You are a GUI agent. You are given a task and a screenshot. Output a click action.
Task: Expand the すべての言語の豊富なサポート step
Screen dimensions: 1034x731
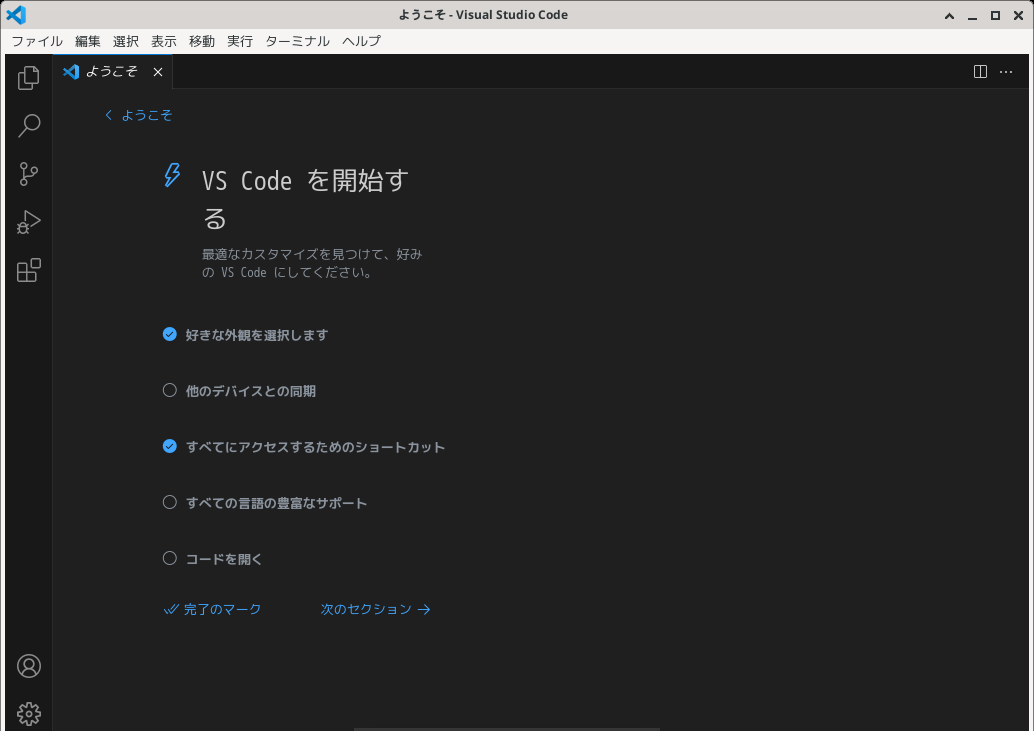coord(276,503)
